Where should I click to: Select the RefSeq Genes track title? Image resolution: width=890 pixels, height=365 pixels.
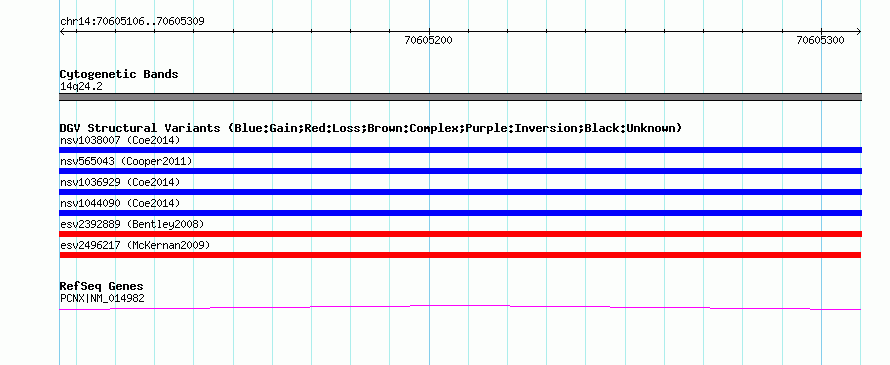click(x=102, y=286)
